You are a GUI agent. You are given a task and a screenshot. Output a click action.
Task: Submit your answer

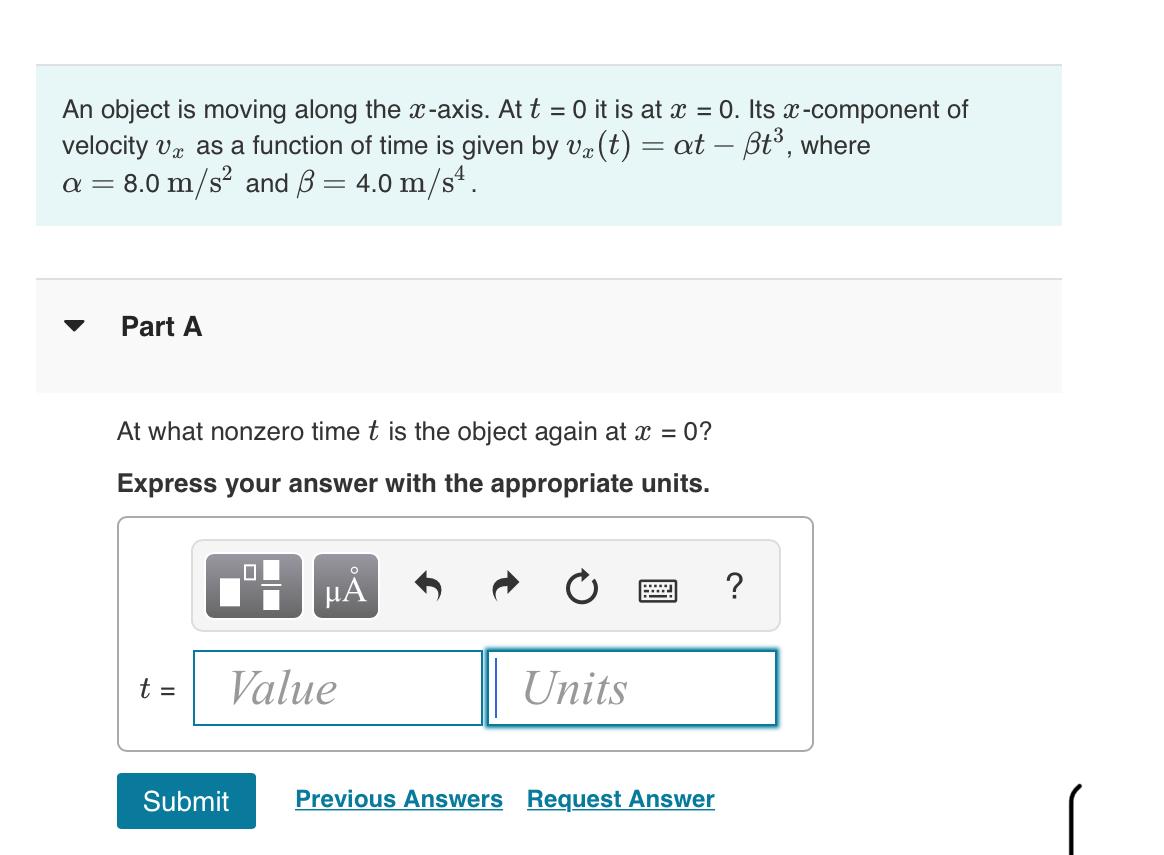coord(185,800)
